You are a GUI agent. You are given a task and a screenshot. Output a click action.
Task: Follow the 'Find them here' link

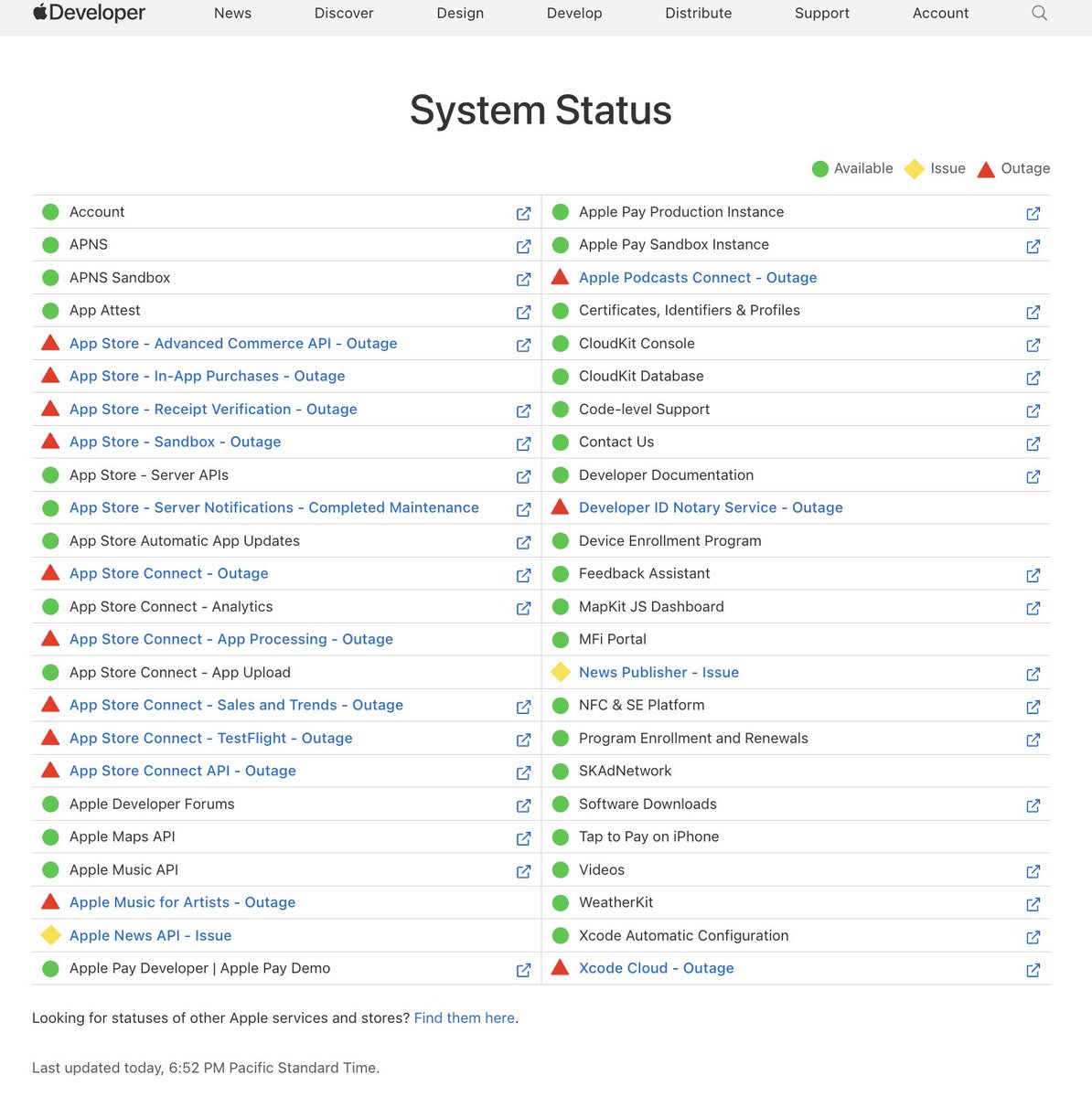[x=465, y=1017]
